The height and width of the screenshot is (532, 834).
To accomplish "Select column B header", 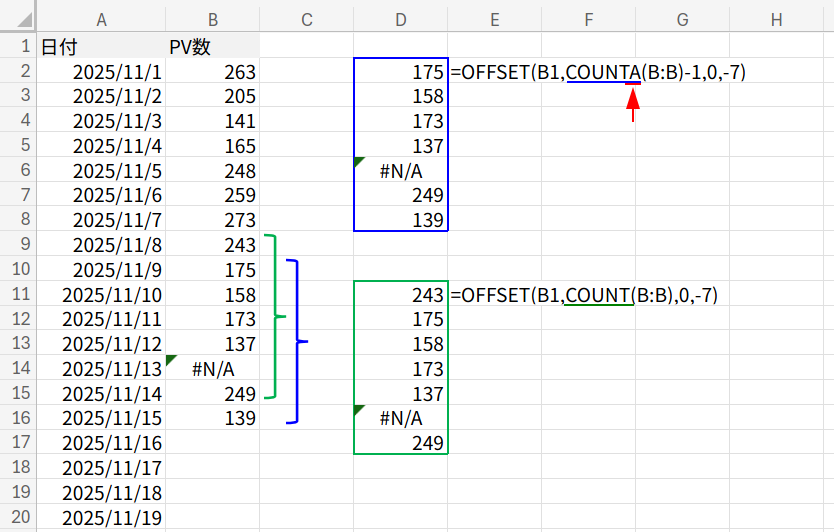I will tap(213, 17).
